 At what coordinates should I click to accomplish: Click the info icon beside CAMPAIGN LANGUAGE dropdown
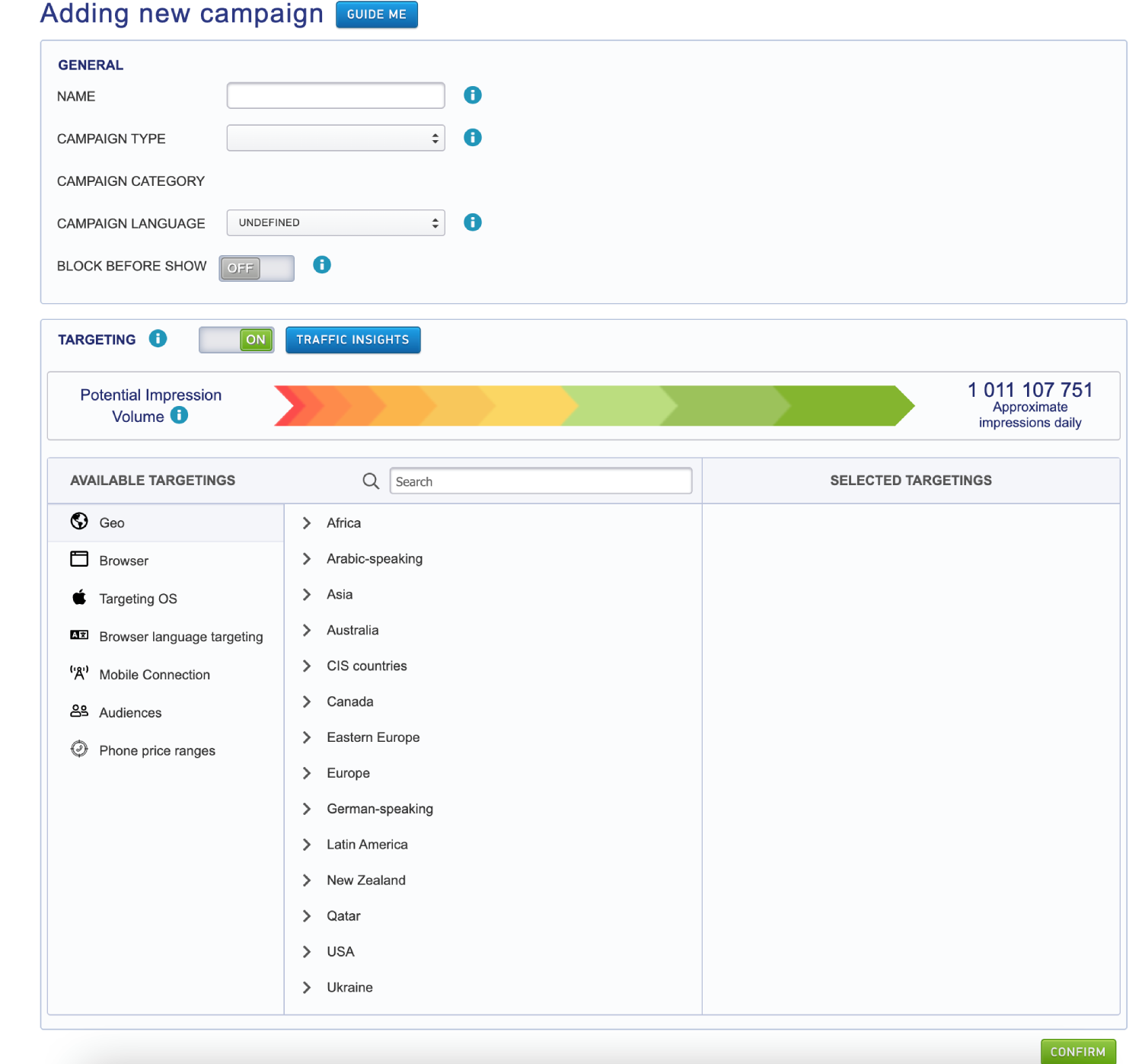click(473, 222)
